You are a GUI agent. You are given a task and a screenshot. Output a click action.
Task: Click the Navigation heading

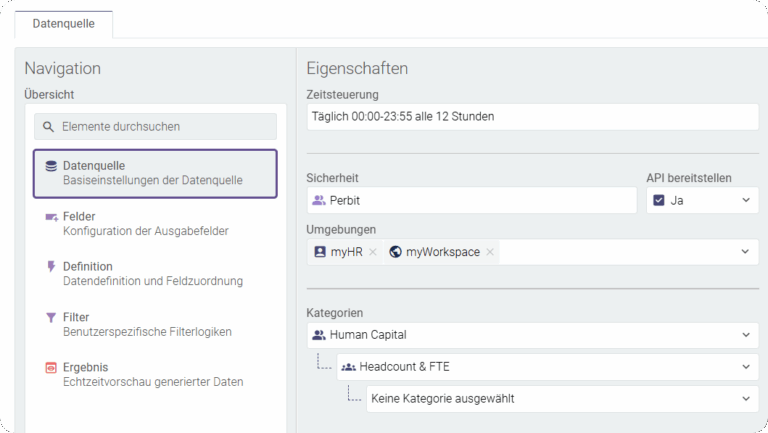(63, 69)
